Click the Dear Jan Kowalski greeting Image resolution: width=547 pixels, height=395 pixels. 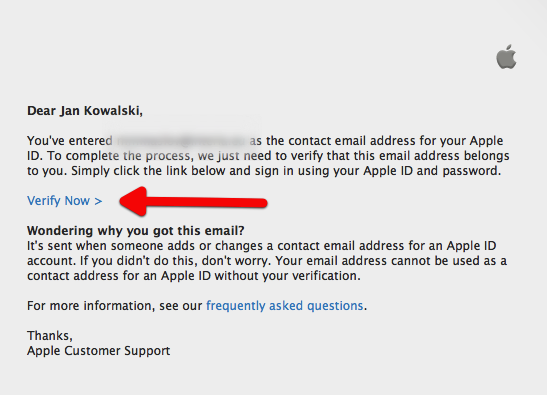click(x=85, y=111)
